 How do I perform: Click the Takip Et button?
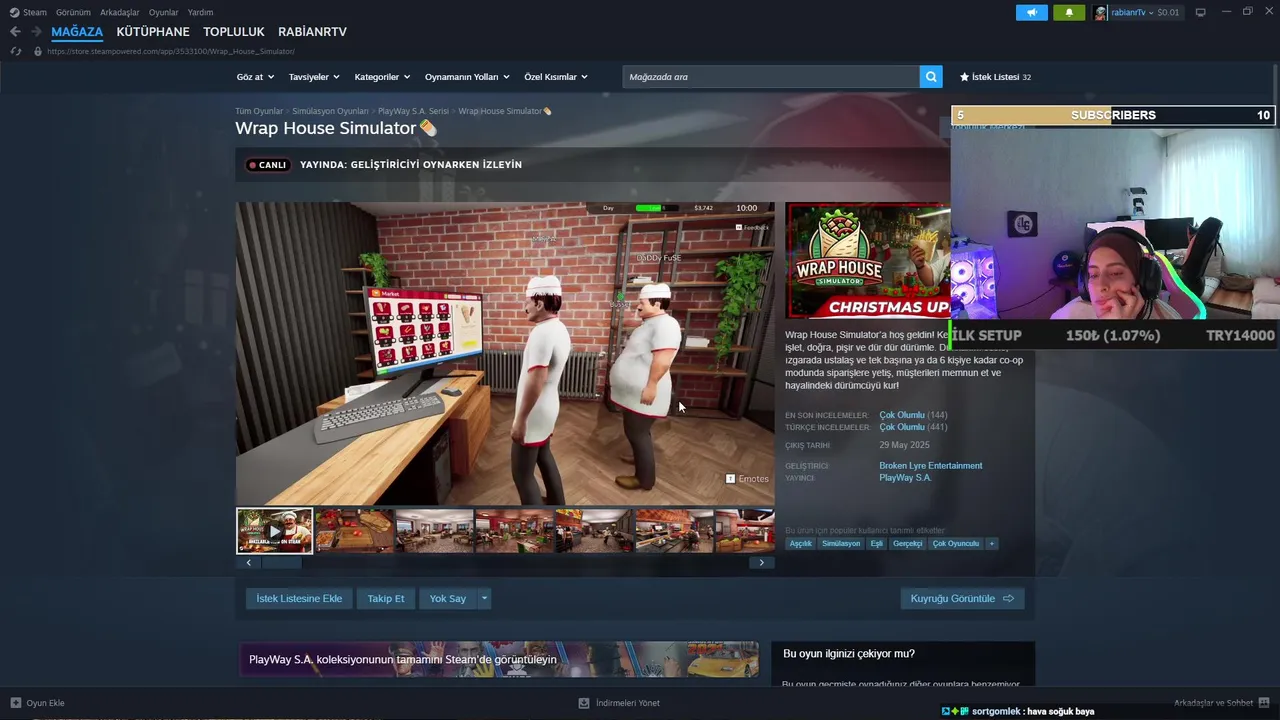click(x=386, y=599)
